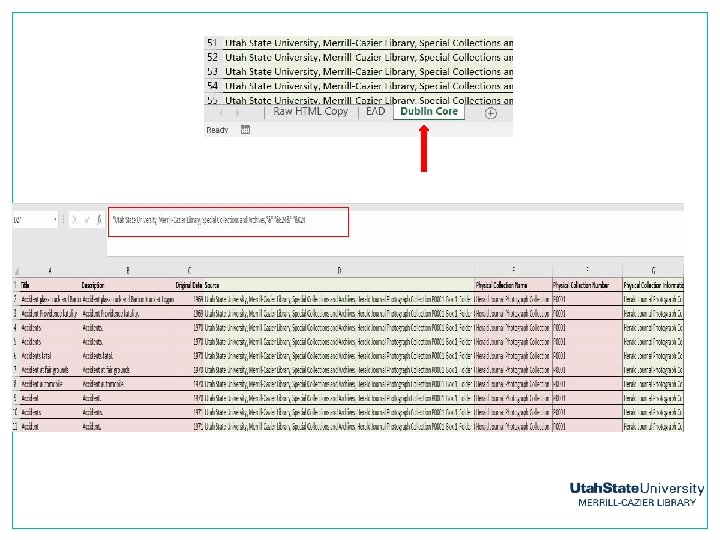Select column E header
The width and height of the screenshot is (720, 540).
coord(513,271)
